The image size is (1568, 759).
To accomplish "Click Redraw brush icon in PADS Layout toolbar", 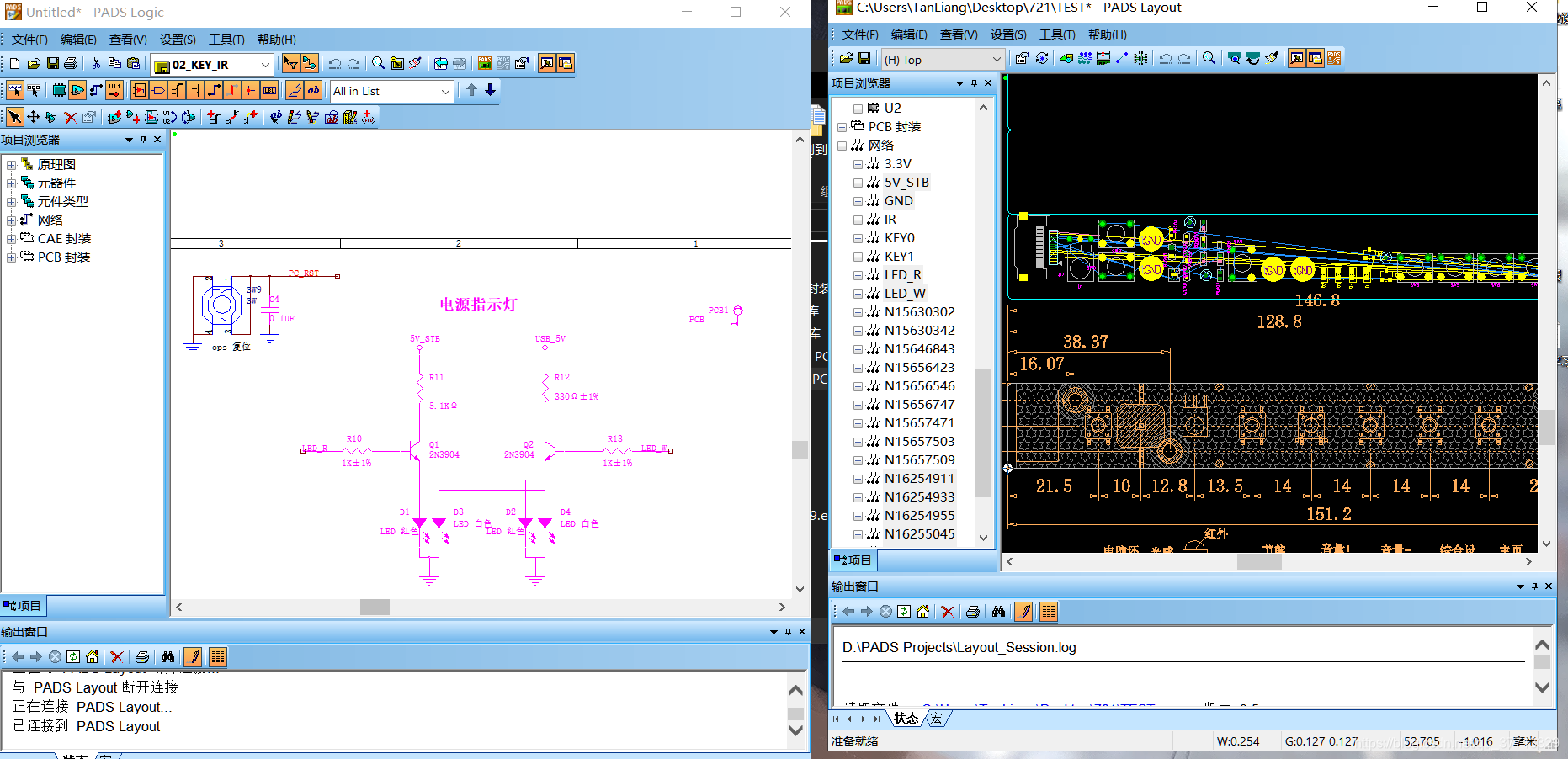I will pyautogui.click(x=1272, y=58).
